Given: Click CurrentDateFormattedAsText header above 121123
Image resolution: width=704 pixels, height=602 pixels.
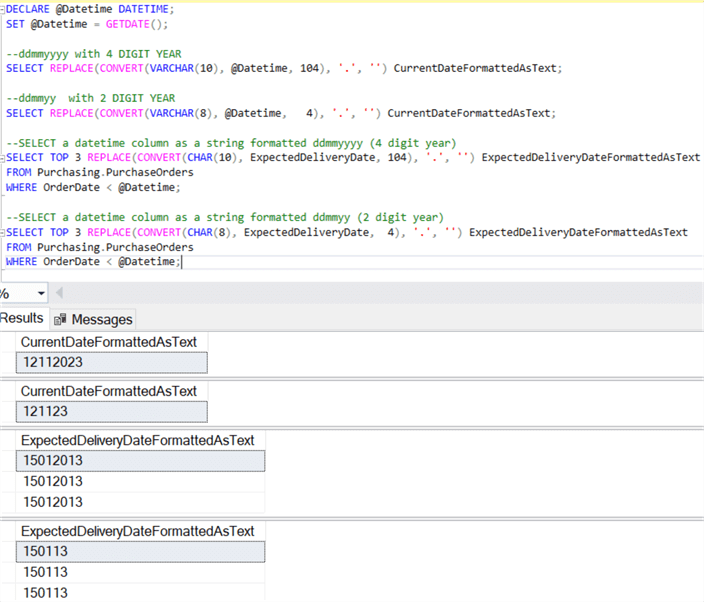Looking at the screenshot, I should [x=108, y=391].
